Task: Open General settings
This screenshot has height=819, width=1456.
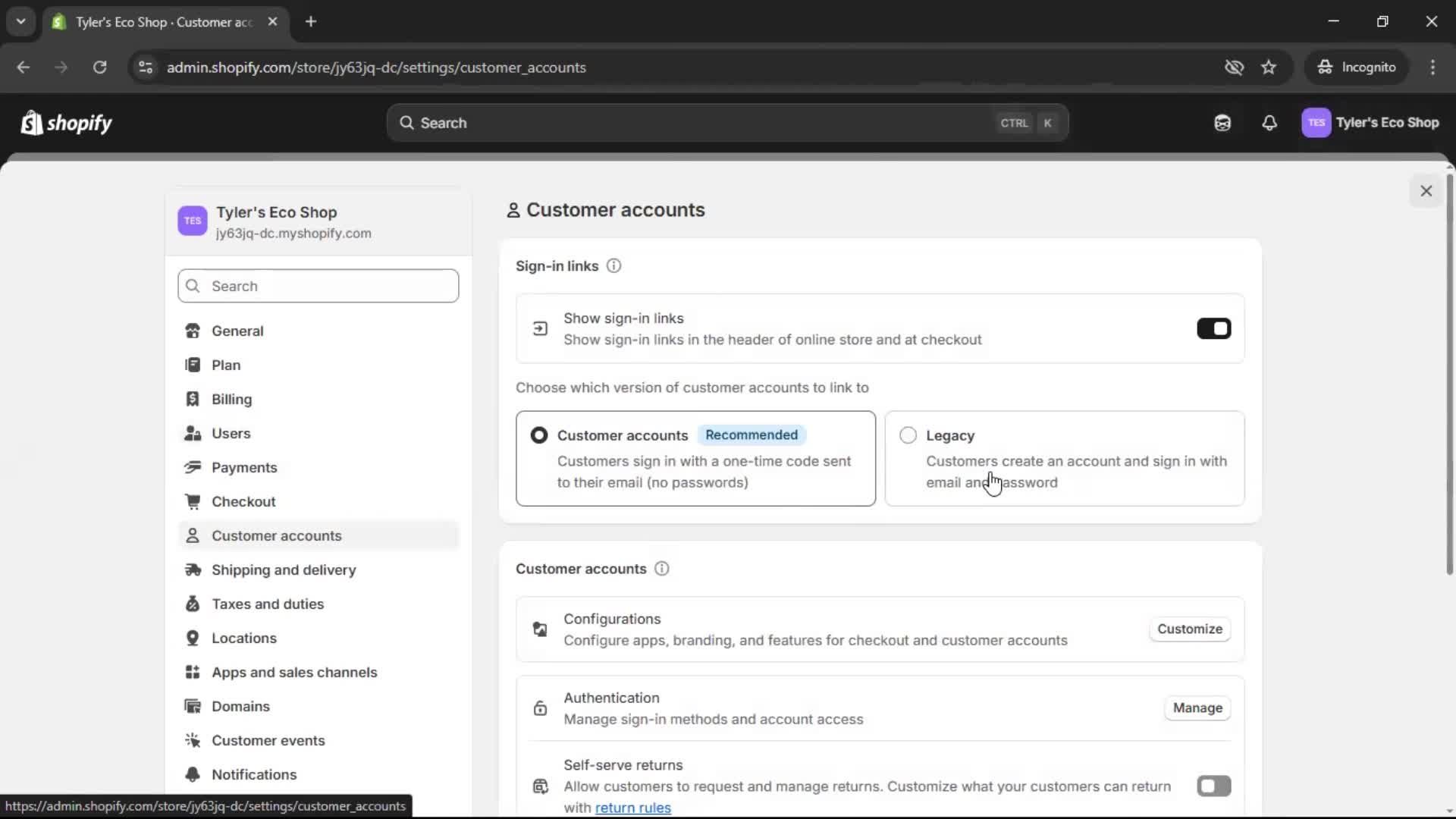Action: (x=318, y=331)
